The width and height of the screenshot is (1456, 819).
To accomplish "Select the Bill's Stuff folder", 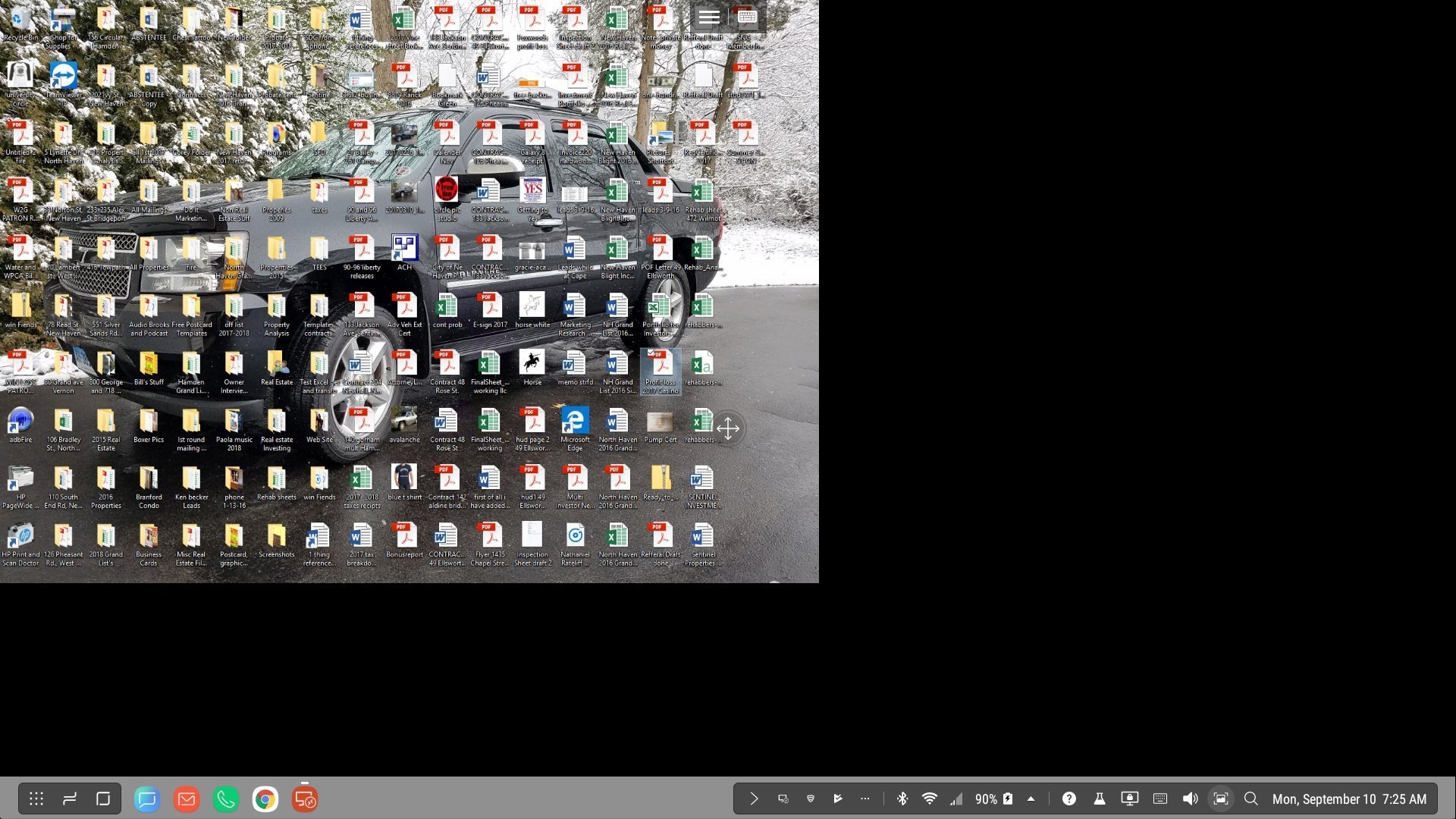I will click(x=149, y=367).
